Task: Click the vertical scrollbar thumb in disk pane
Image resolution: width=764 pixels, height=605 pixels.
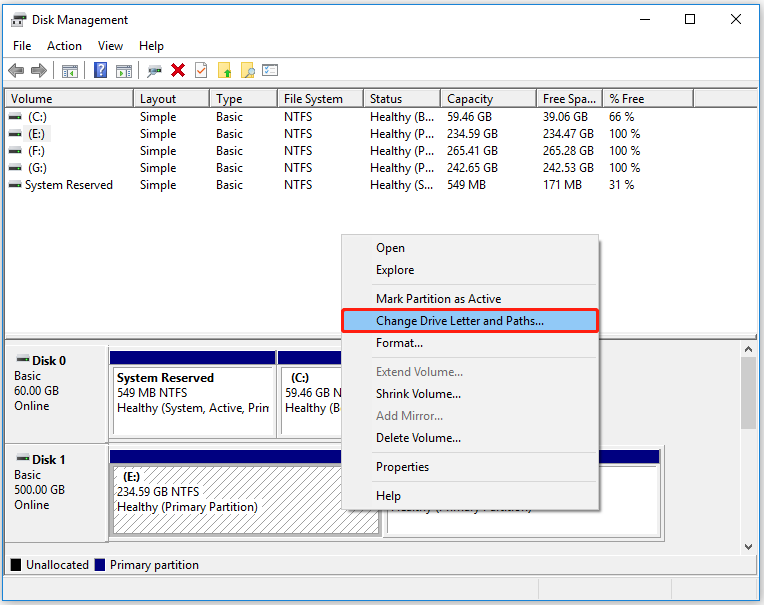Action: pos(748,393)
